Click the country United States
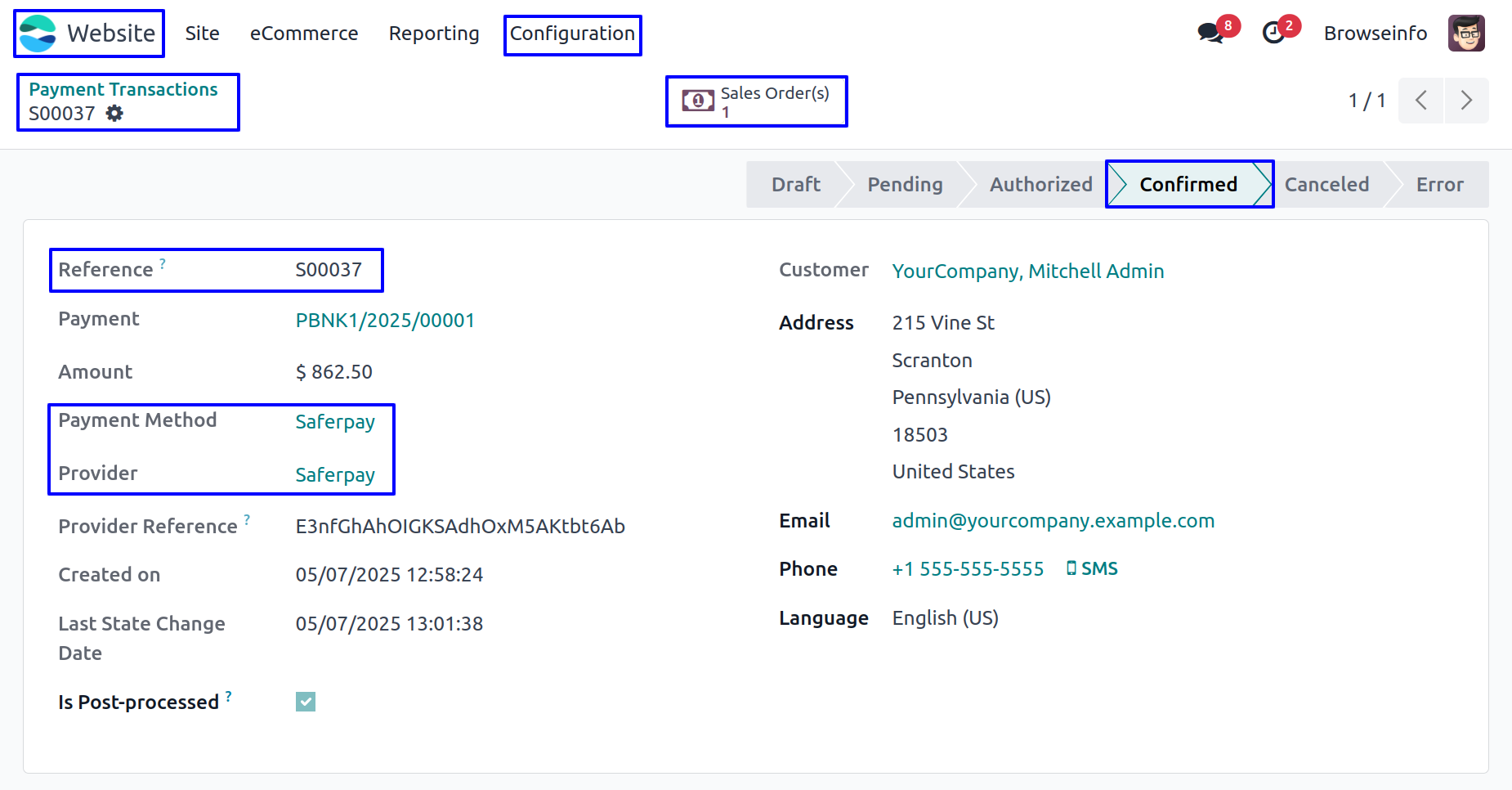Screen dimensions: 1512x790 pyautogui.click(x=954, y=472)
